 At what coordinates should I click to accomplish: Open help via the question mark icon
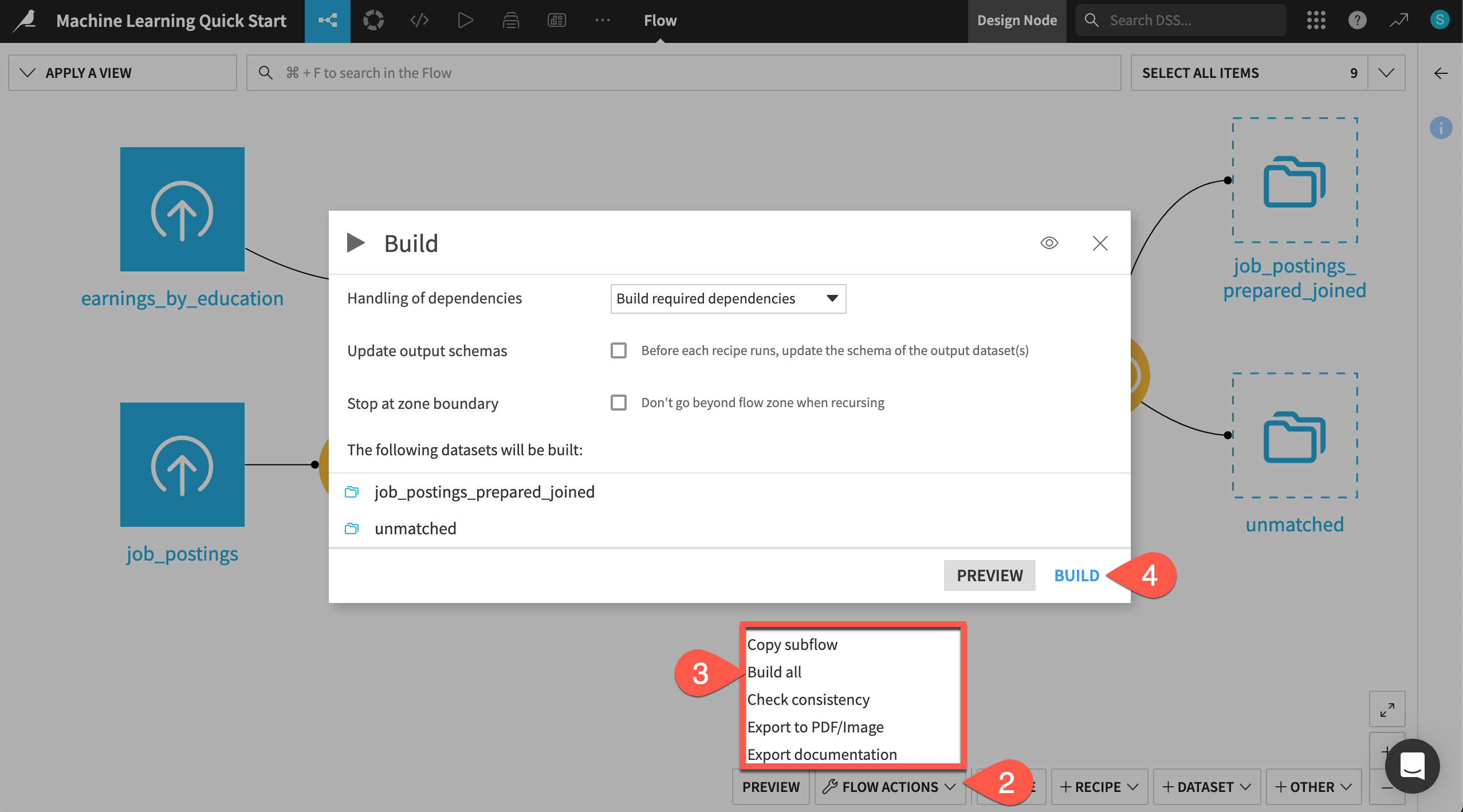point(1357,21)
